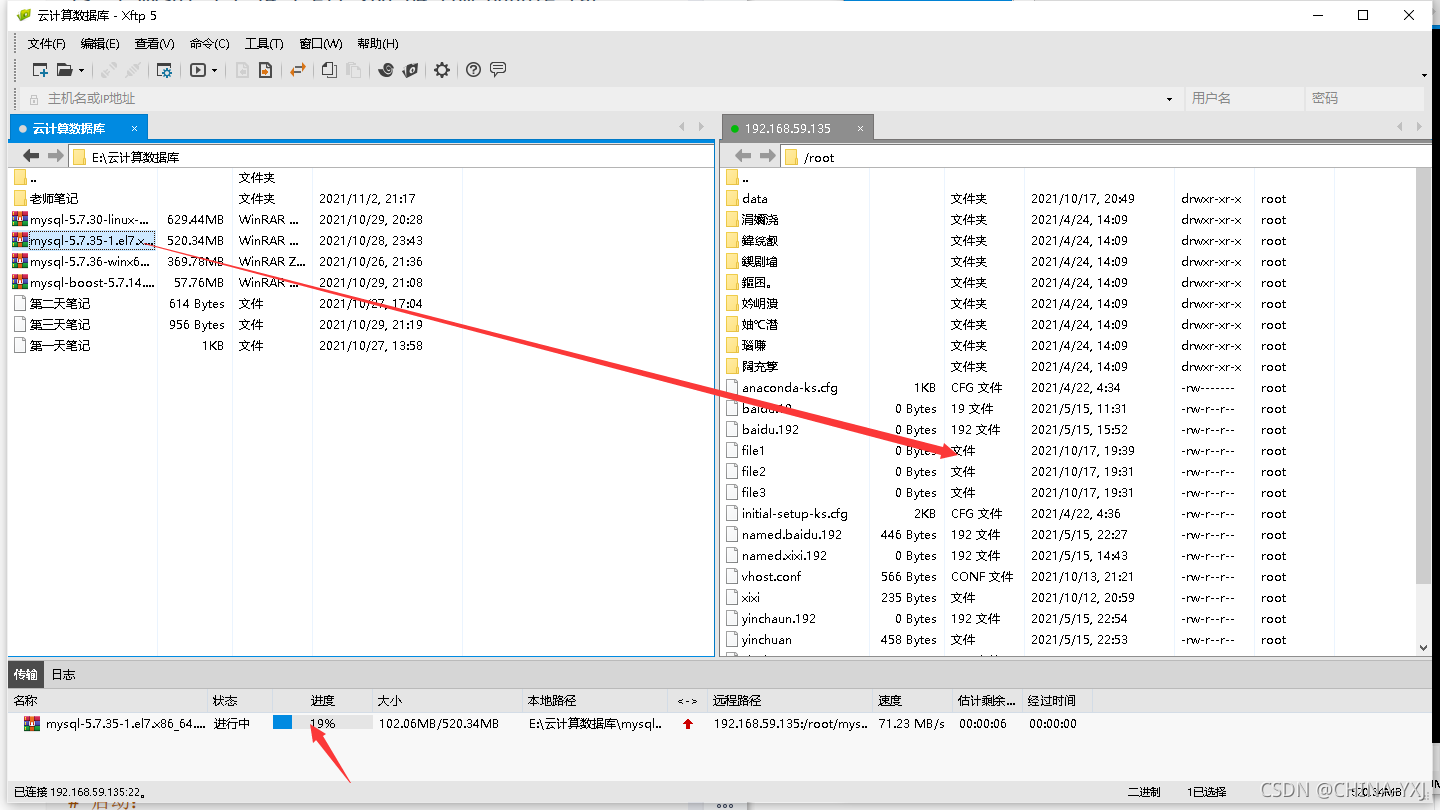Screen dimensions: 1440x810
Task: Click the E:\云计算数据库 local path box
Action: point(391,156)
